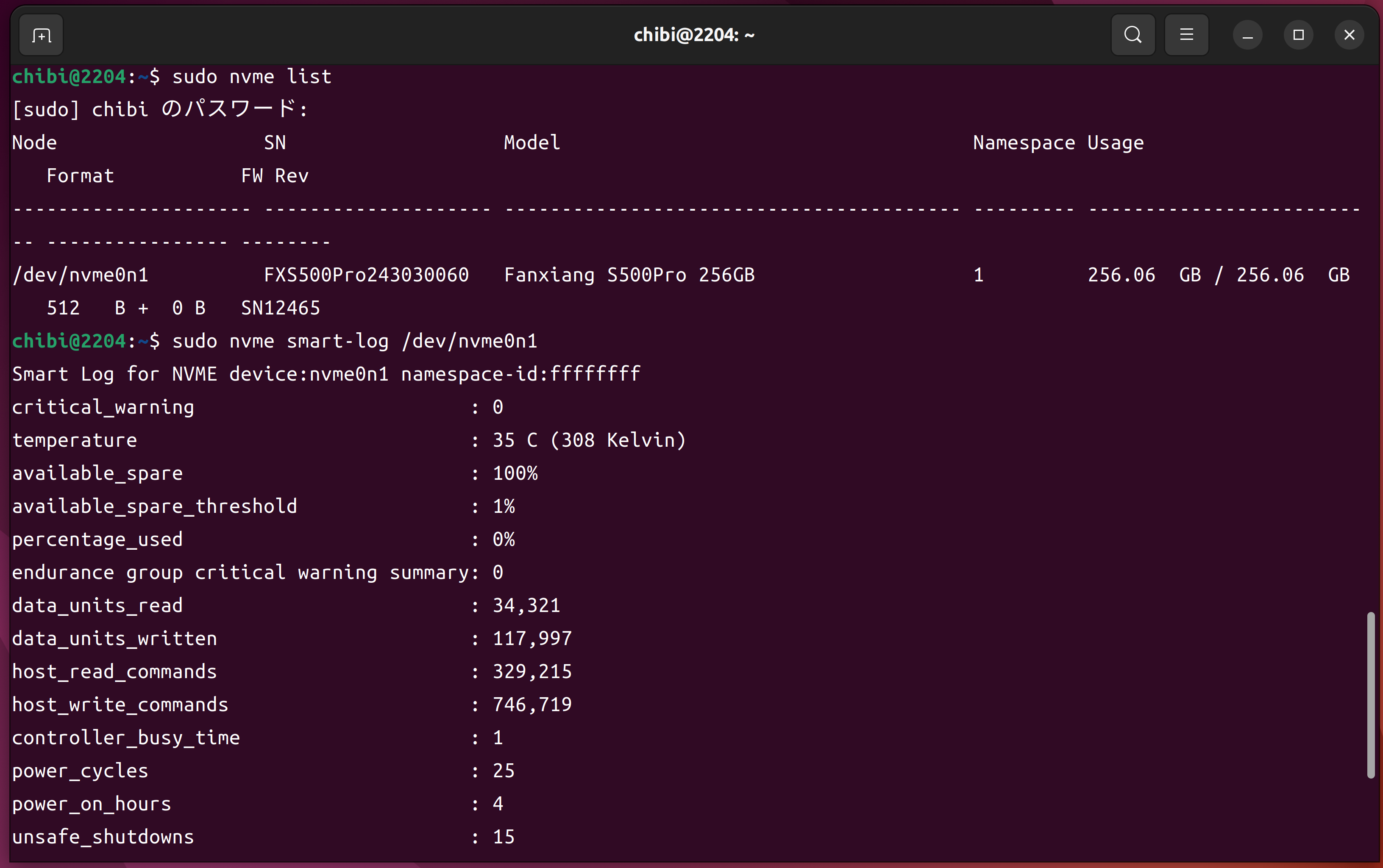The image size is (1383, 868).
Task: Open the hamburger main menu
Action: [1186, 36]
